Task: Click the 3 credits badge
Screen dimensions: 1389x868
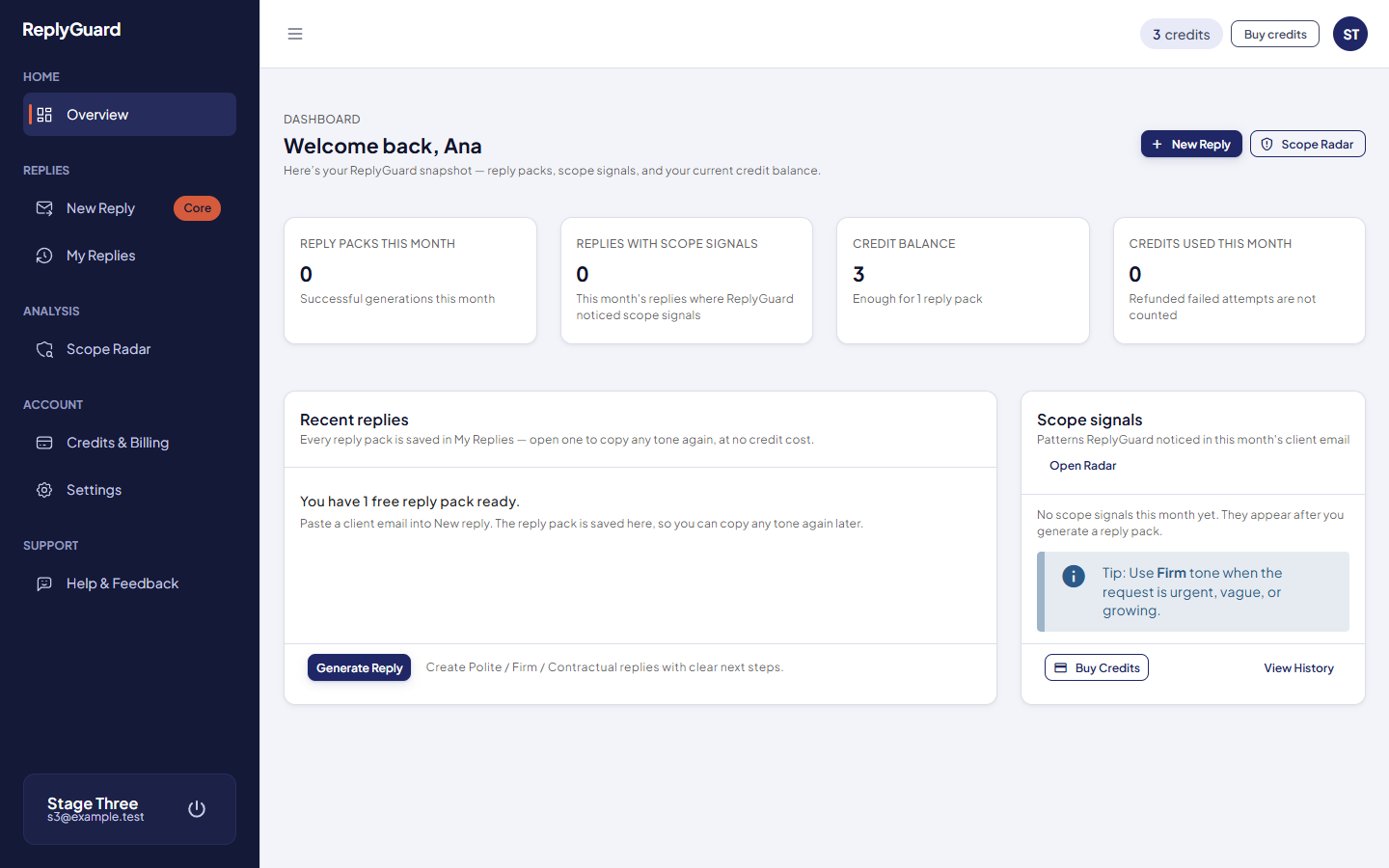Action: (x=1182, y=34)
